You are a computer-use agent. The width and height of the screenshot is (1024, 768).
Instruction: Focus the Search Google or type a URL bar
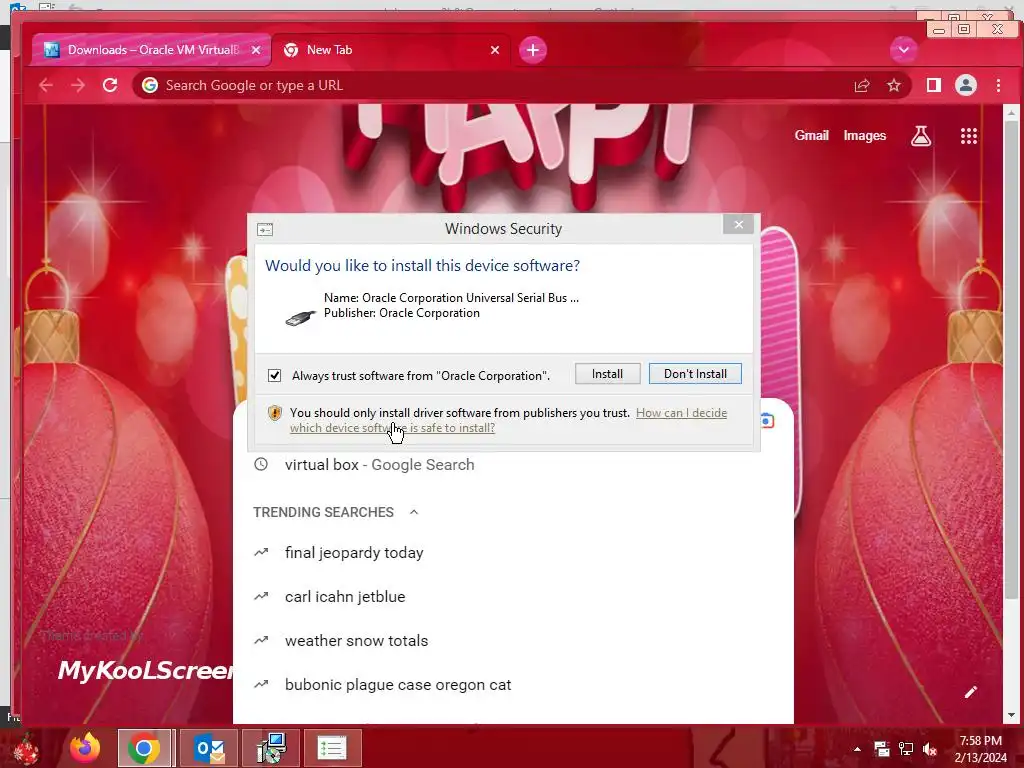point(496,85)
